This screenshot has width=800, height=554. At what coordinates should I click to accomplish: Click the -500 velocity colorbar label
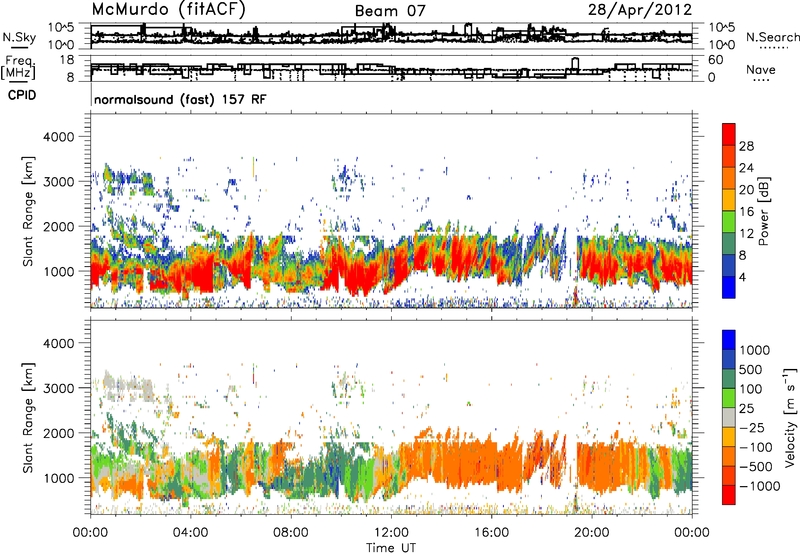(x=756, y=466)
